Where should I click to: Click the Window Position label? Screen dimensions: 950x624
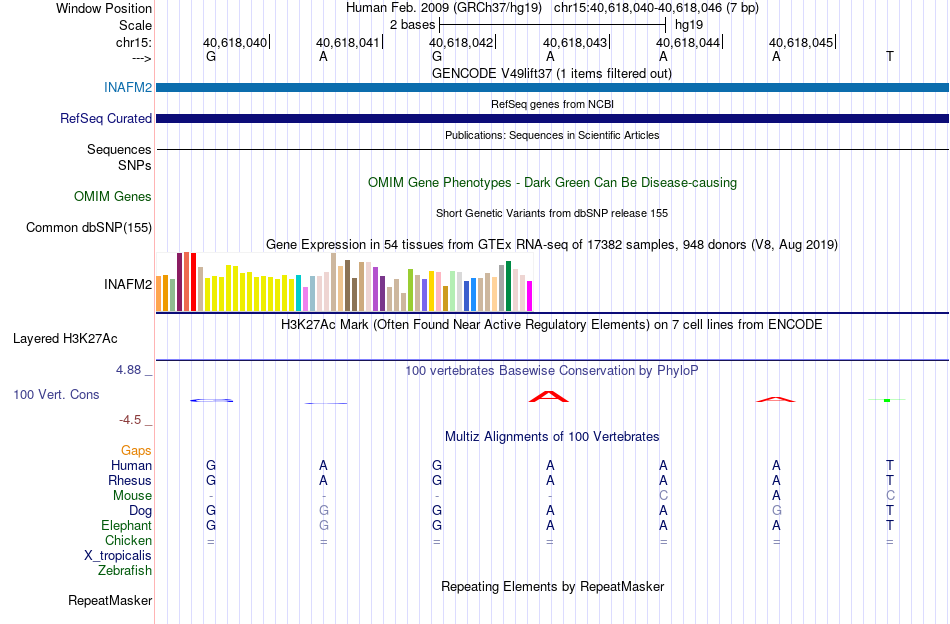[x=104, y=8]
